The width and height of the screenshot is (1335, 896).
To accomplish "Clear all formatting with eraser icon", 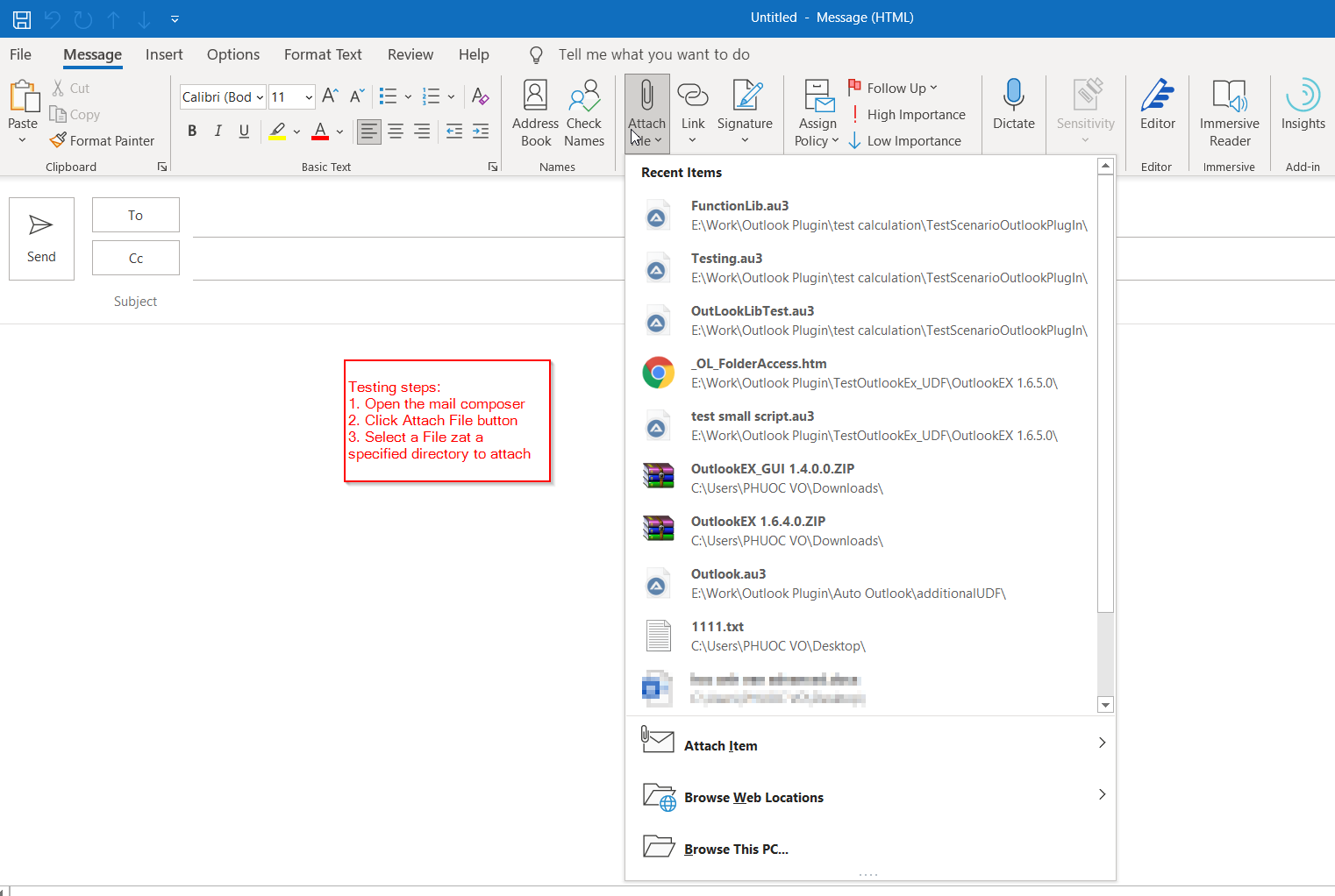I will [x=480, y=96].
